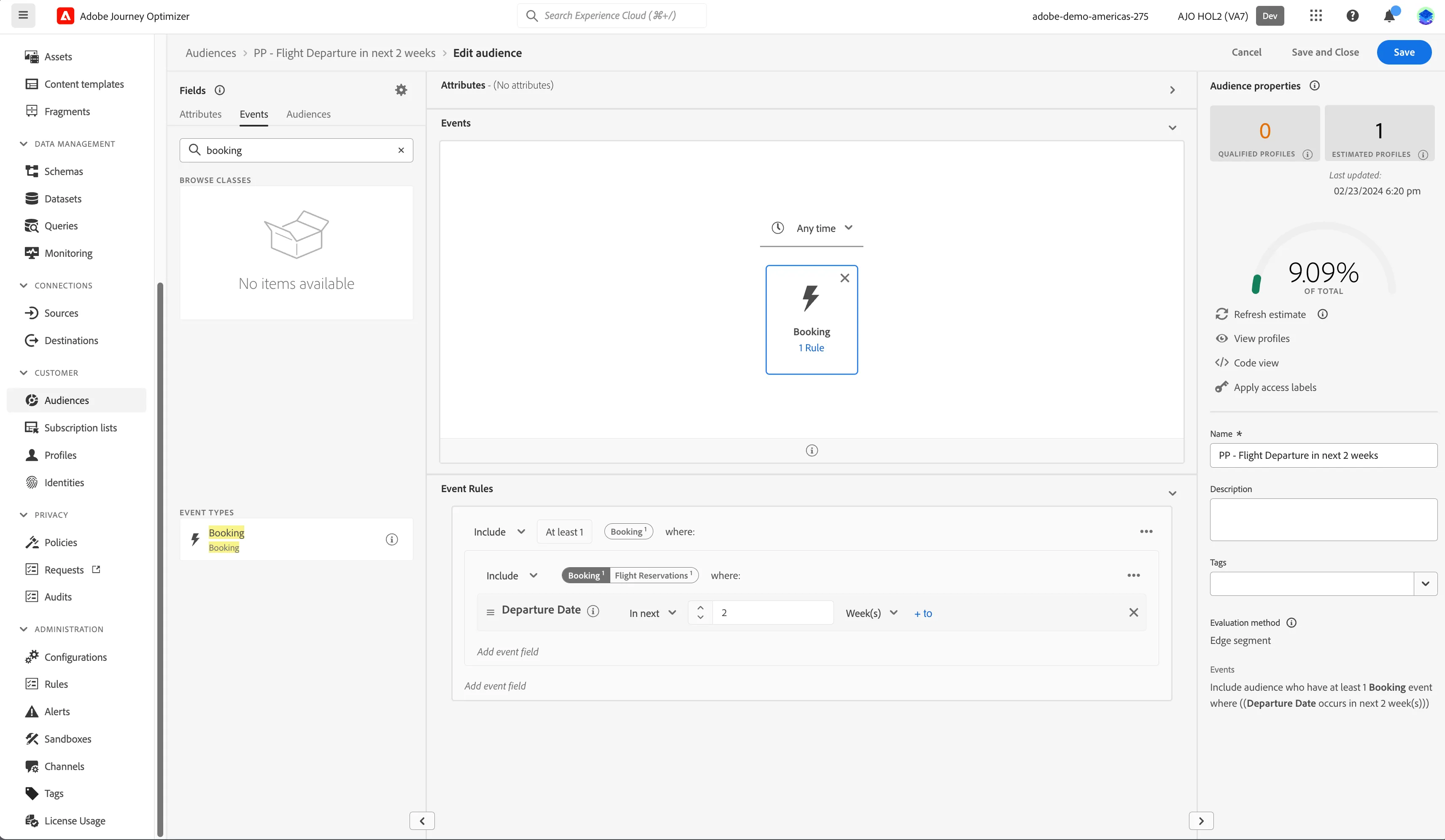Click the blue Save button
The image size is (1445, 840).
point(1404,52)
